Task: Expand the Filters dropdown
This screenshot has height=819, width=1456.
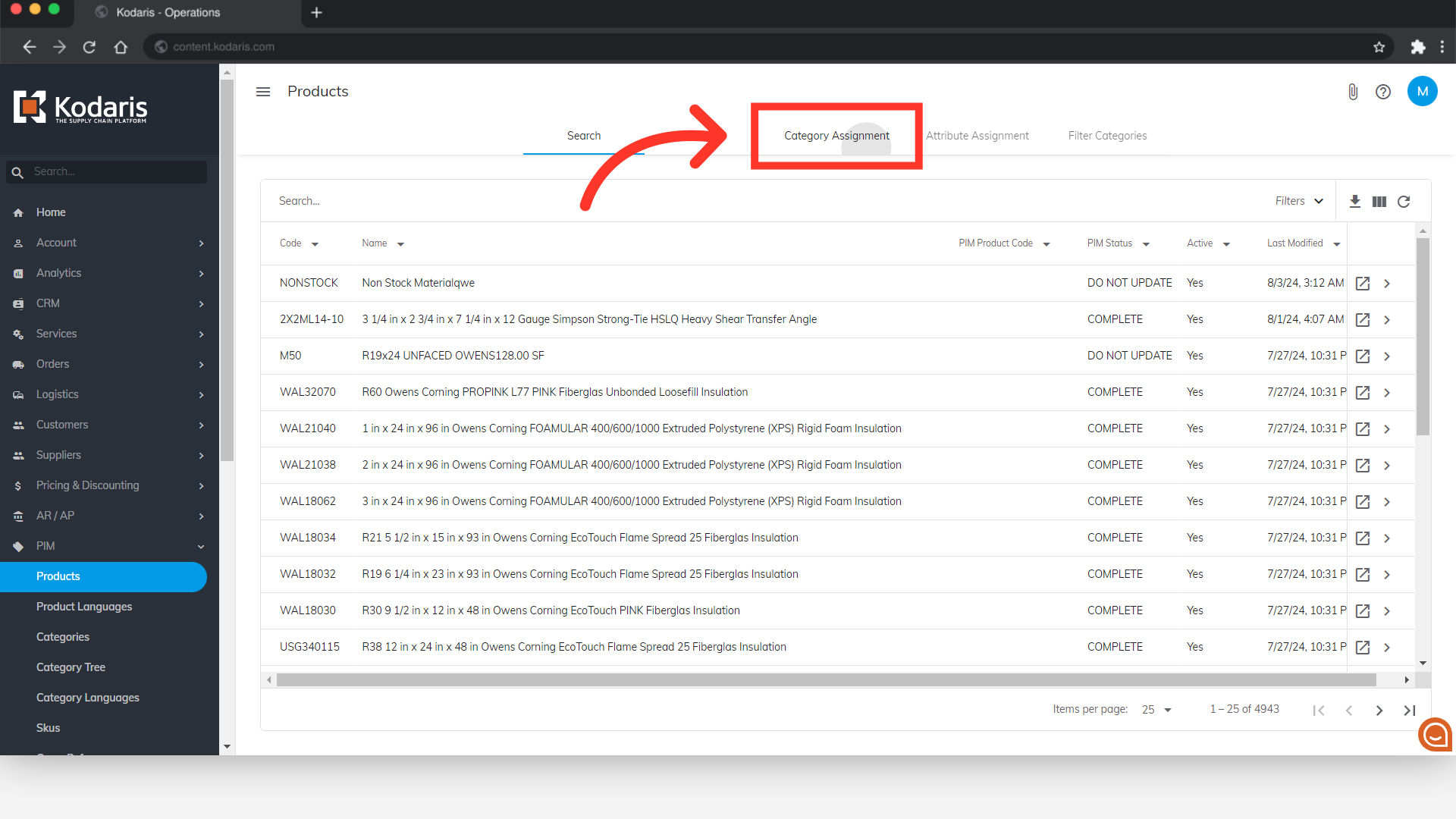Action: [x=1298, y=201]
